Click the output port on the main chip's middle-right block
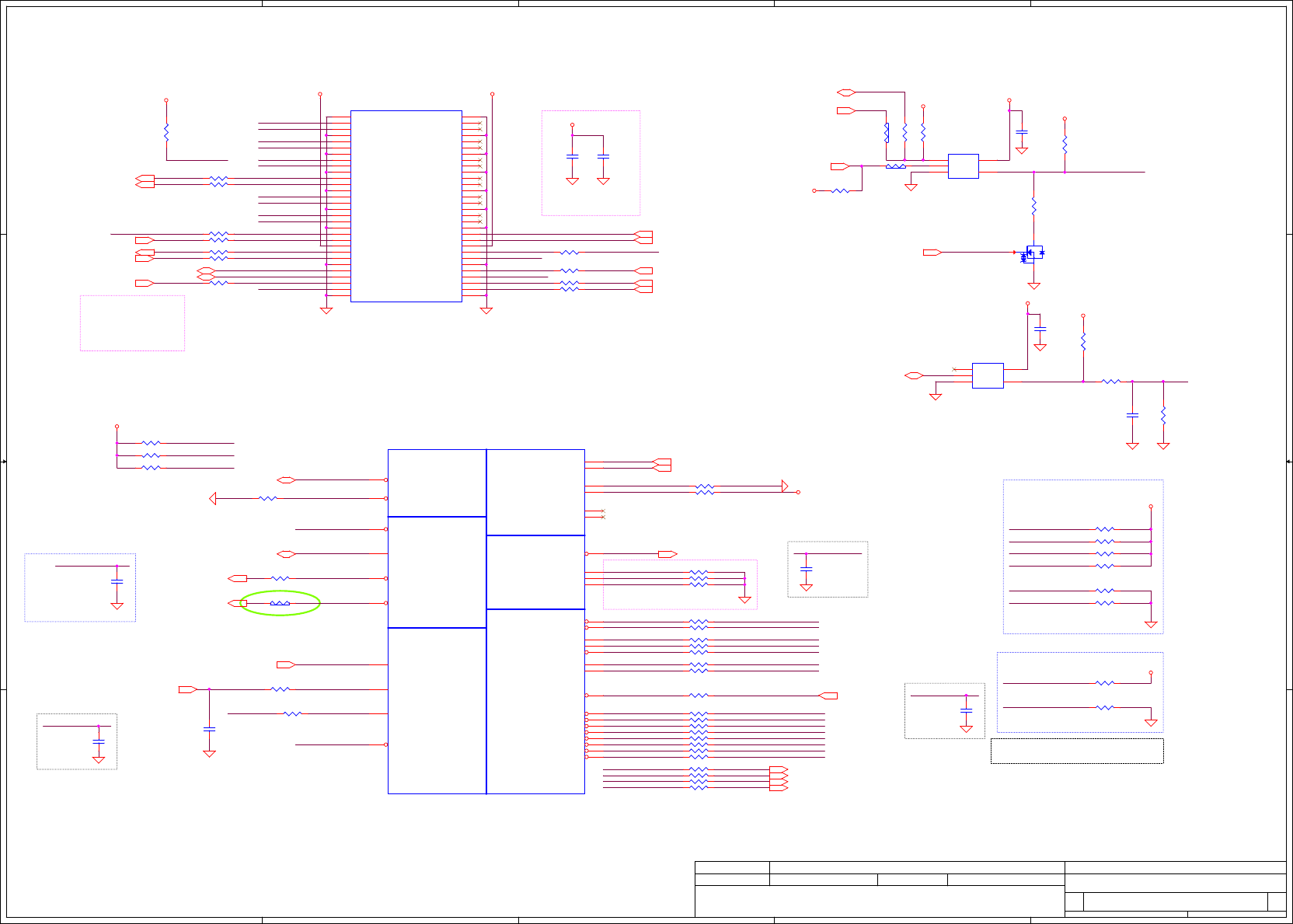 (667, 554)
